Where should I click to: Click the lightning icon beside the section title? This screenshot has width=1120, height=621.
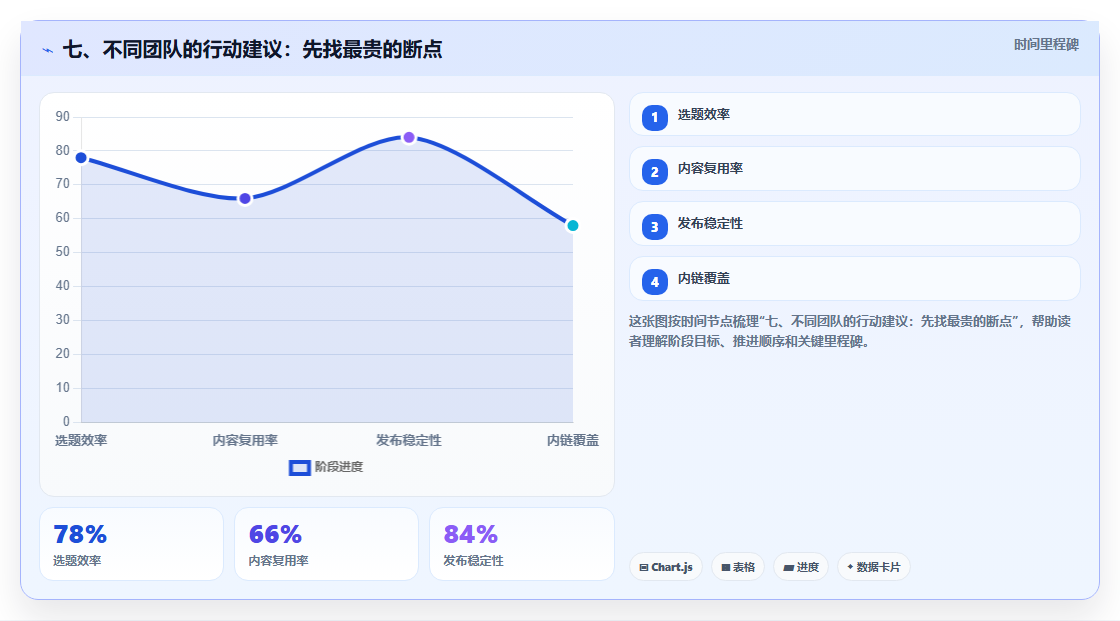[x=48, y=50]
